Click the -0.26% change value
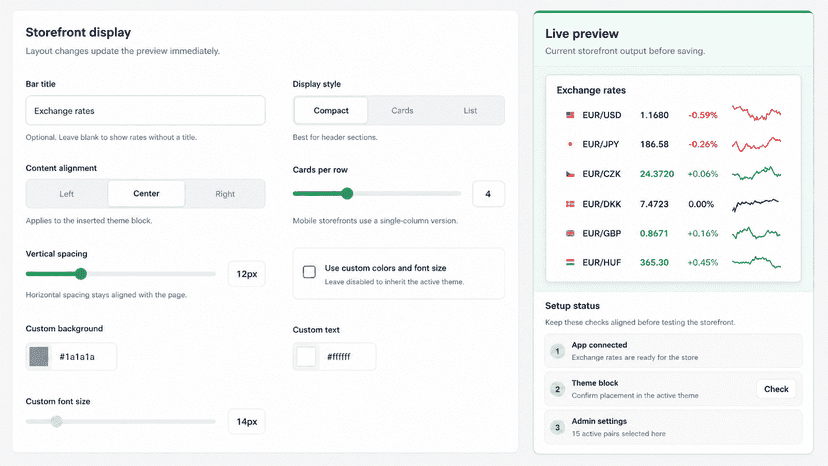 point(702,144)
